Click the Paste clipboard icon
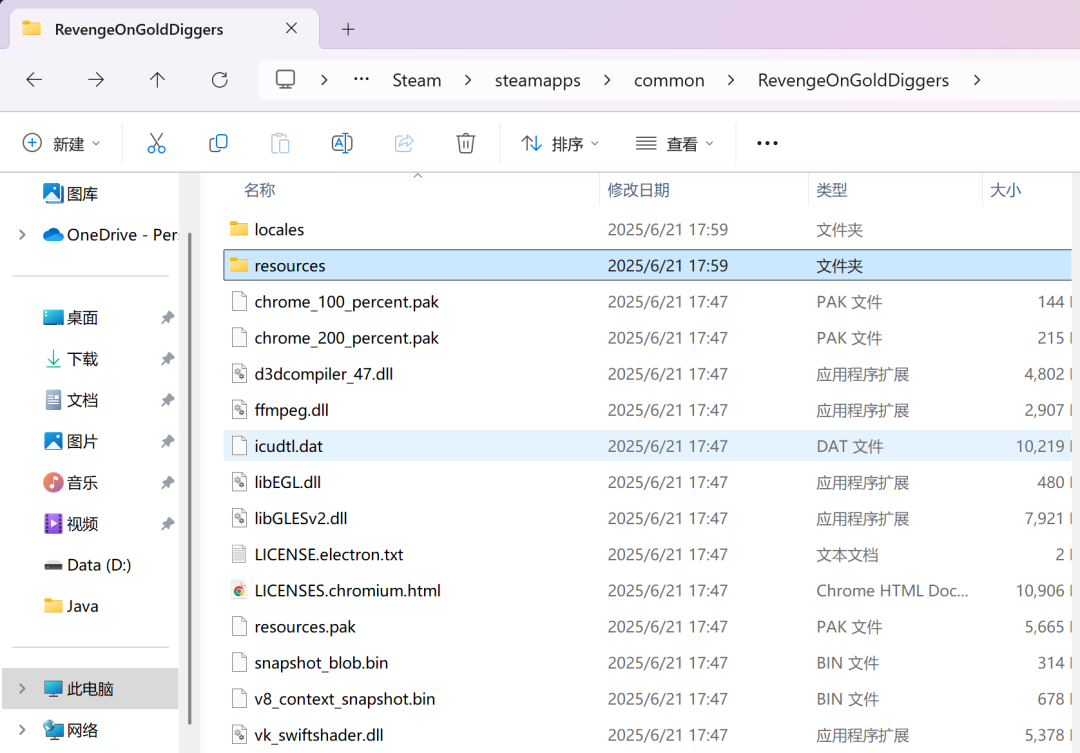This screenshot has height=753, width=1080. [x=280, y=143]
